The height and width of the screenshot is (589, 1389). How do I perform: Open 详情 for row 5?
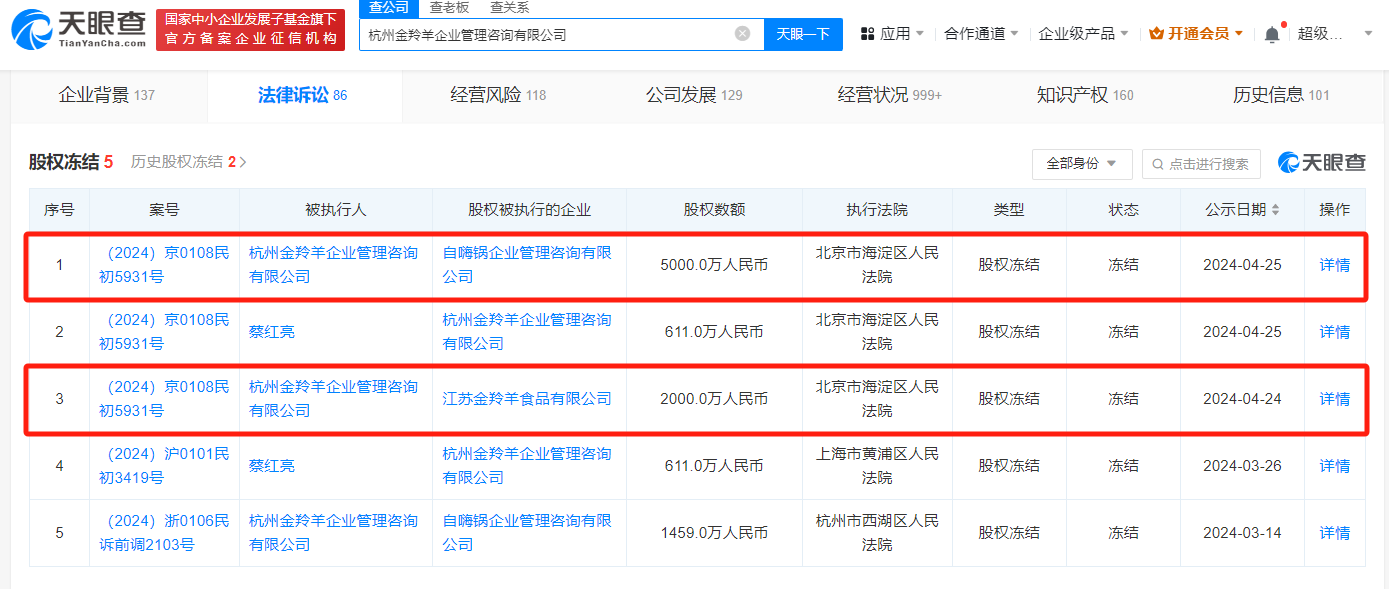(1335, 533)
